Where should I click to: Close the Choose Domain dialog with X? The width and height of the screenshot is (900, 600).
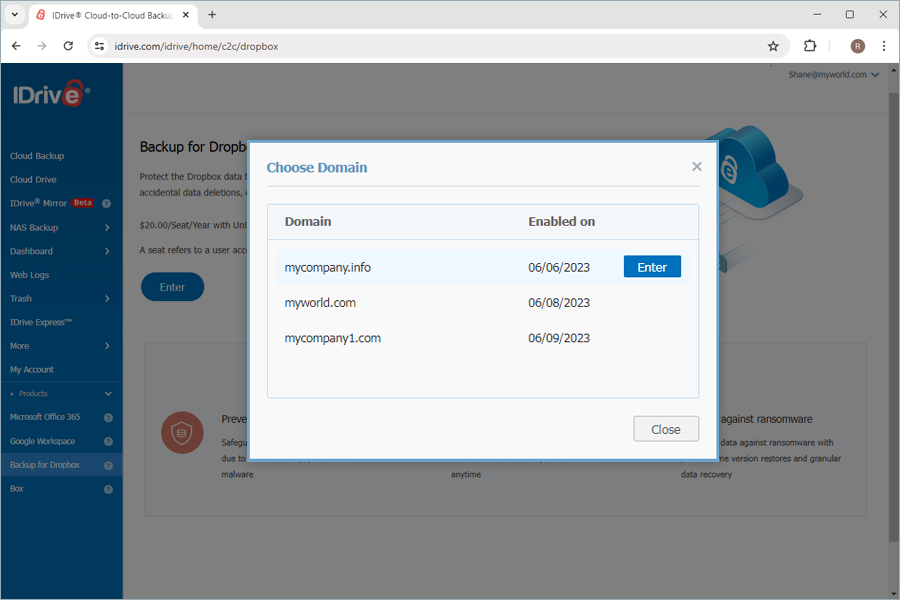click(x=697, y=167)
